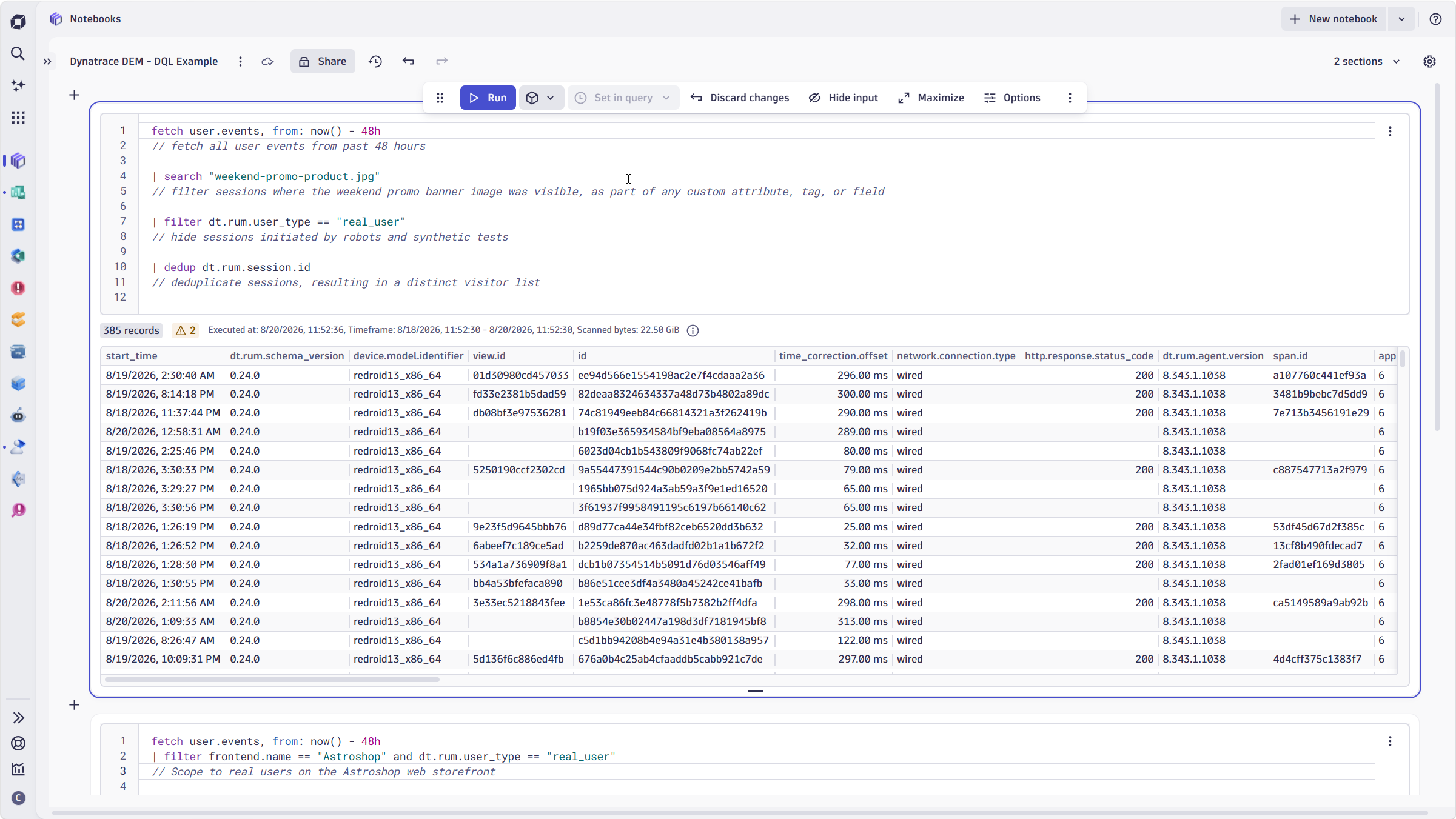
Task: Click the Share button
Action: click(x=323, y=61)
